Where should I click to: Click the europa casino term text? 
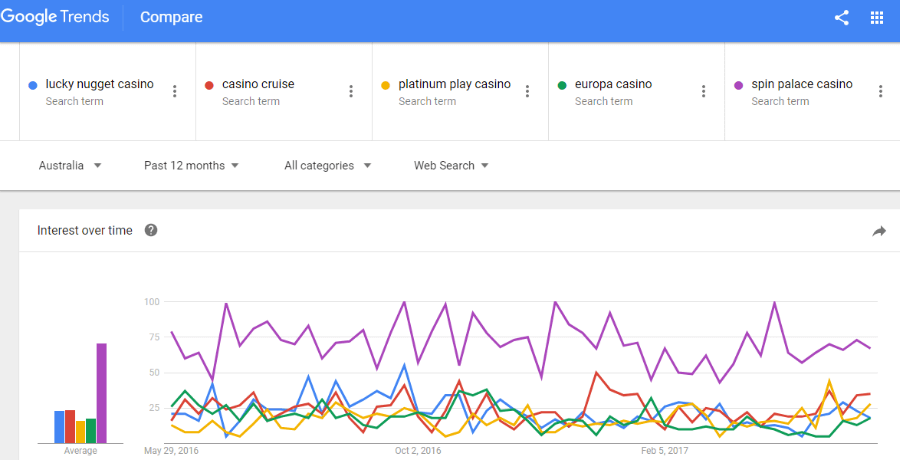point(614,84)
